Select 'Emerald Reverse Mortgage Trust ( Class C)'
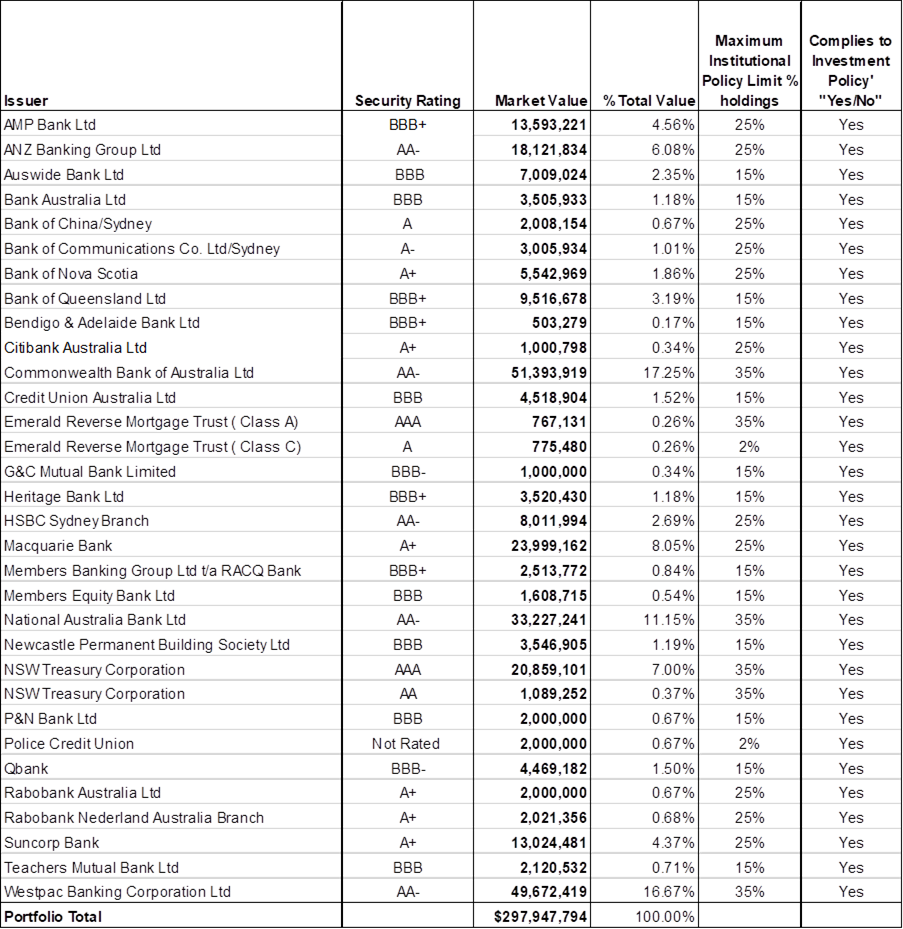This screenshot has height=929, width=903. (152, 447)
